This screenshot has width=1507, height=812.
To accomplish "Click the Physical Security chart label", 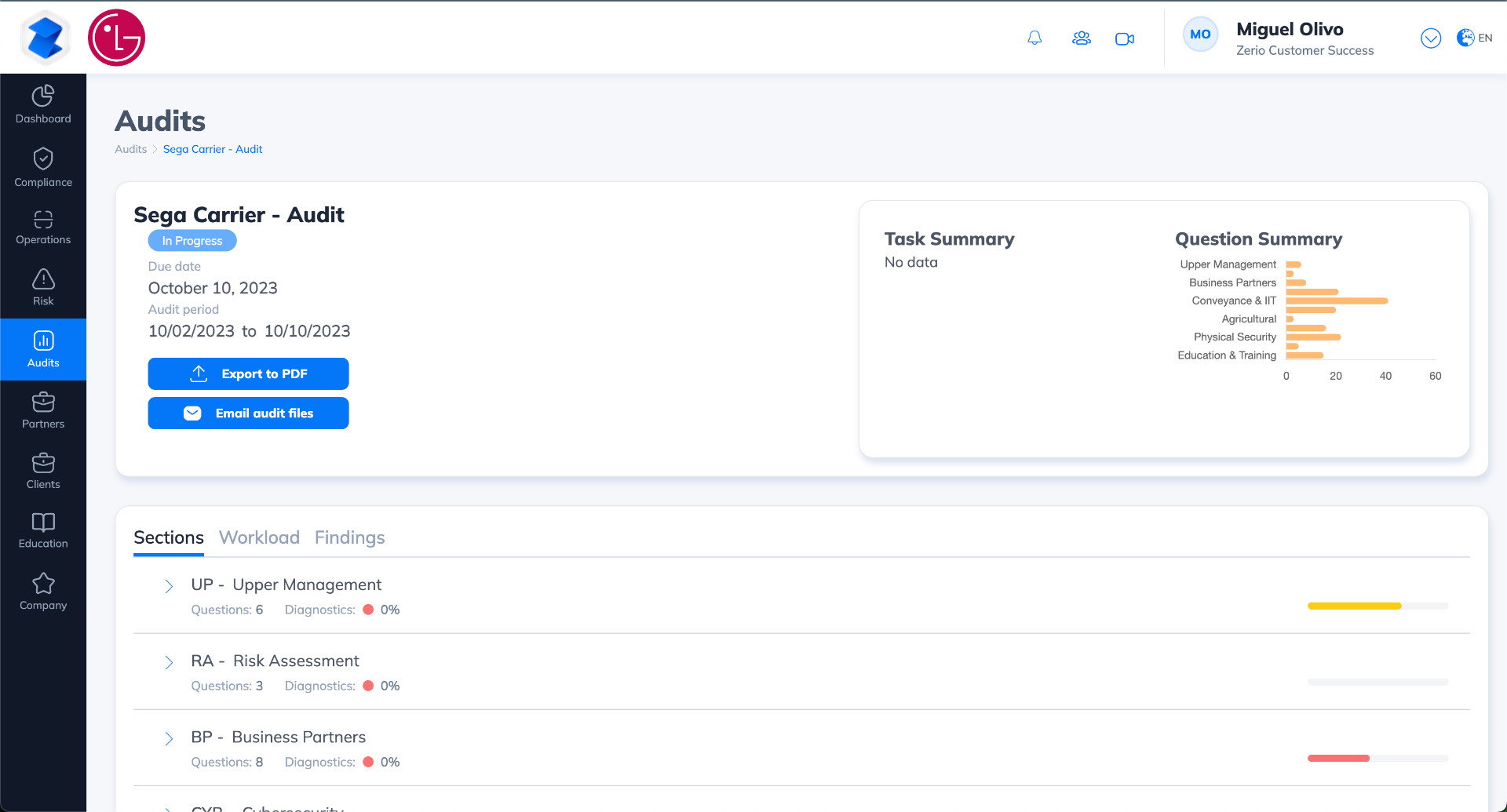I will coord(1235,337).
